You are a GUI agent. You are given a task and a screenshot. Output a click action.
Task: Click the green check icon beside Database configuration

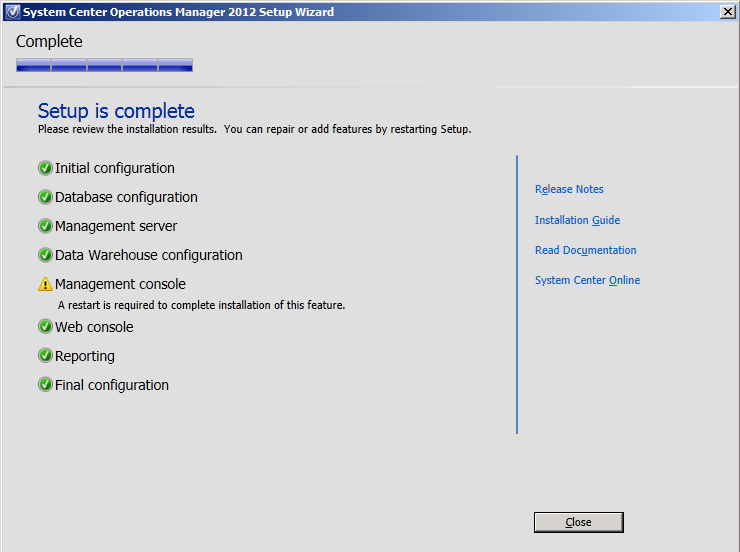point(45,197)
